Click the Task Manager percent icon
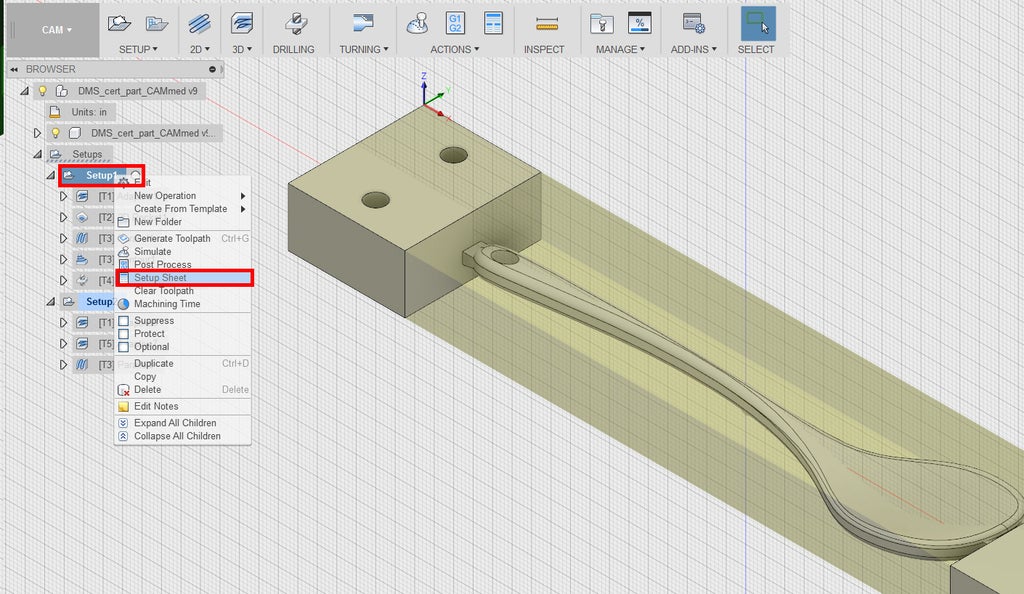This screenshot has width=1024, height=594. point(639,23)
